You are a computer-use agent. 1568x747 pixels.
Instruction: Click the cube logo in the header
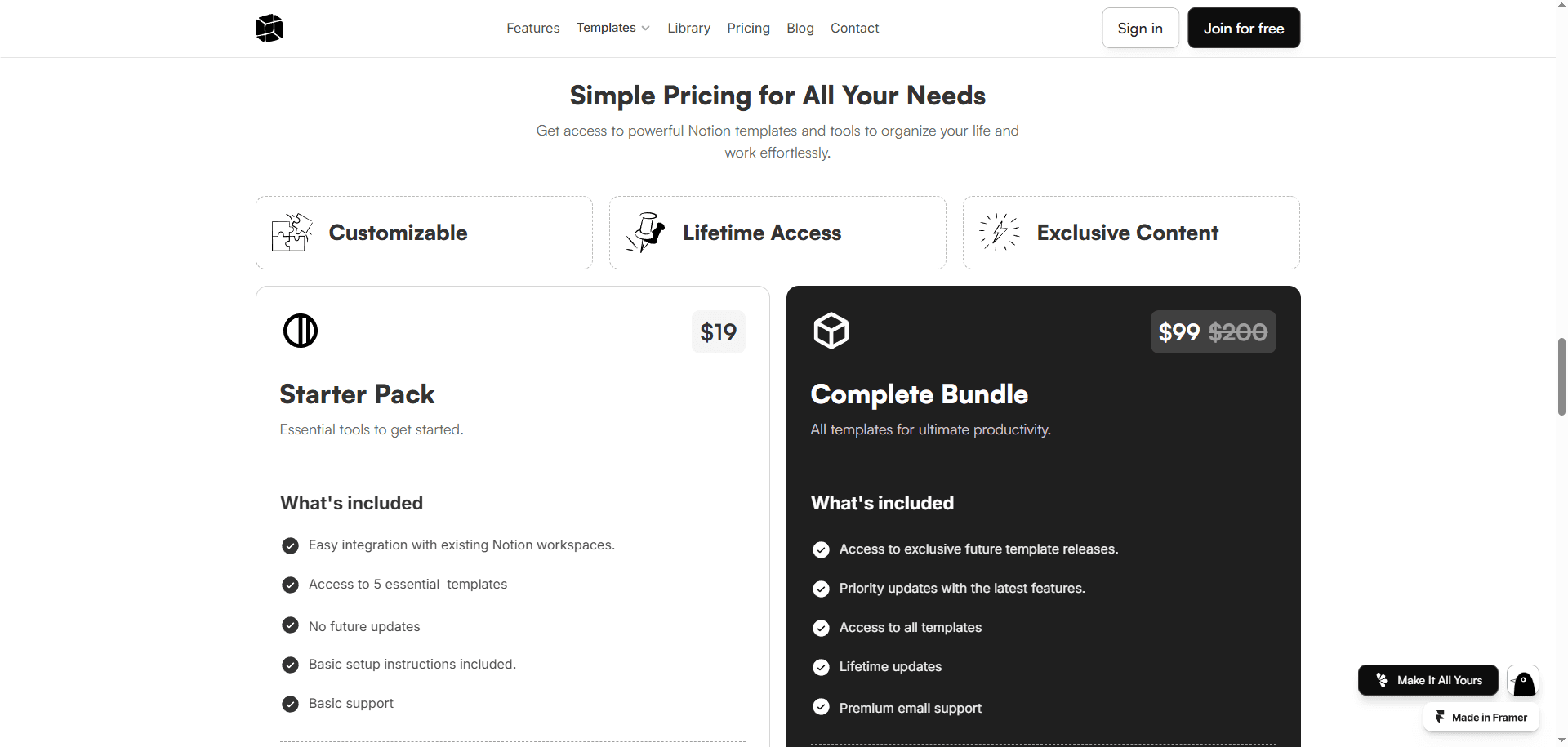[x=269, y=28]
